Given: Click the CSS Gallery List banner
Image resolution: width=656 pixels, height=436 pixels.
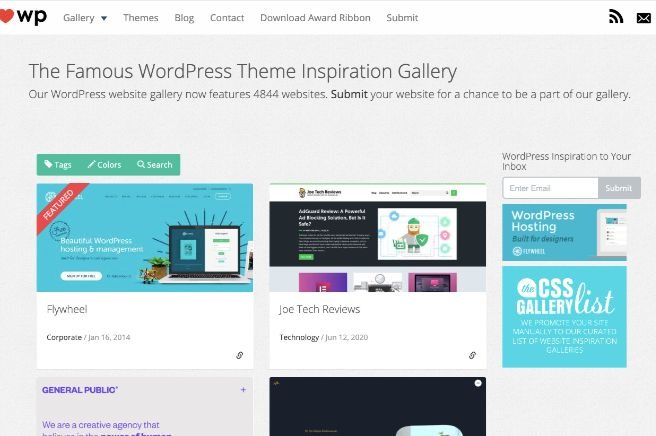Looking at the screenshot, I should [564, 317].
